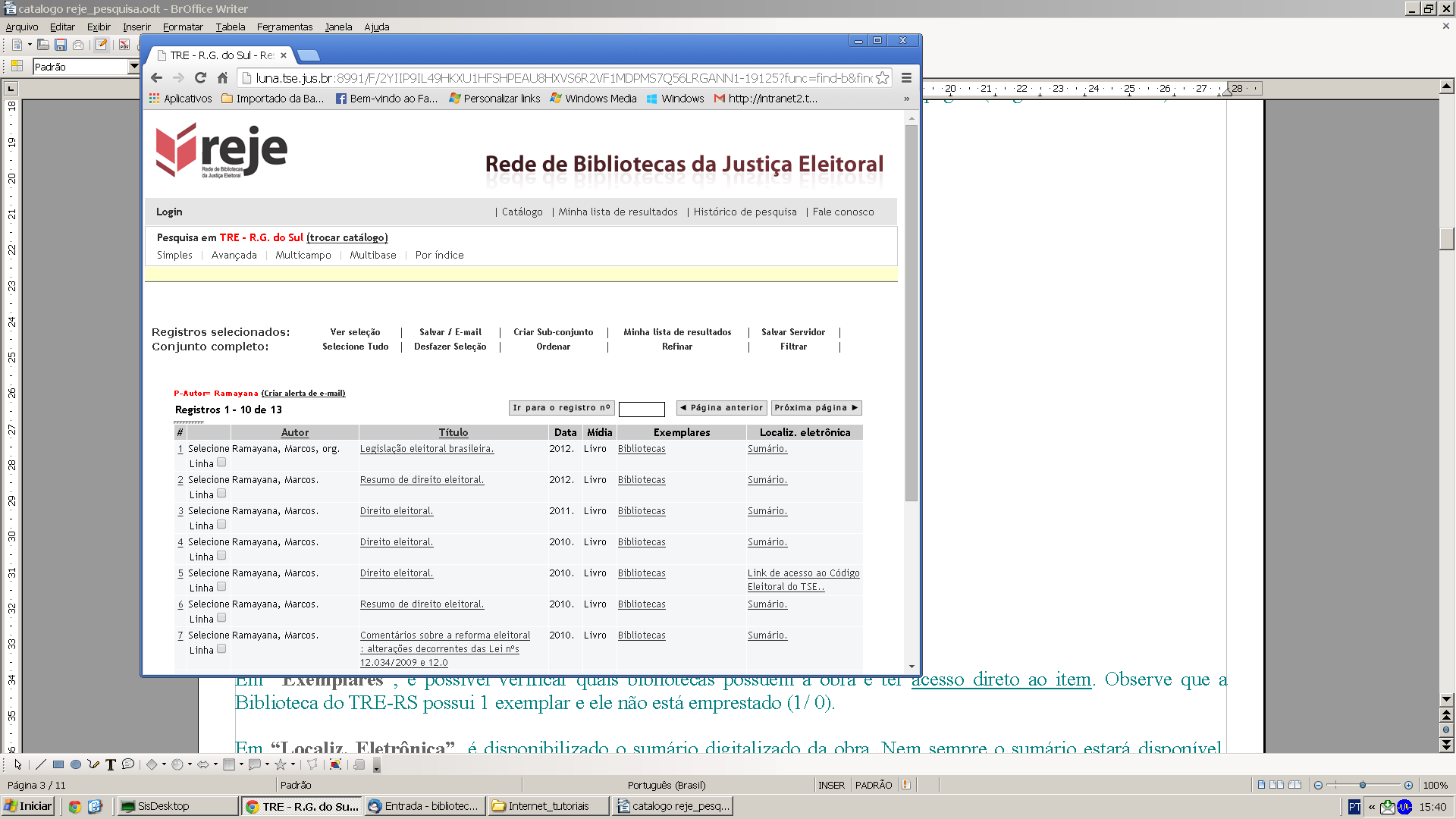
Task: Check the Linha box for record 4
Action: (x=221, y=555)
